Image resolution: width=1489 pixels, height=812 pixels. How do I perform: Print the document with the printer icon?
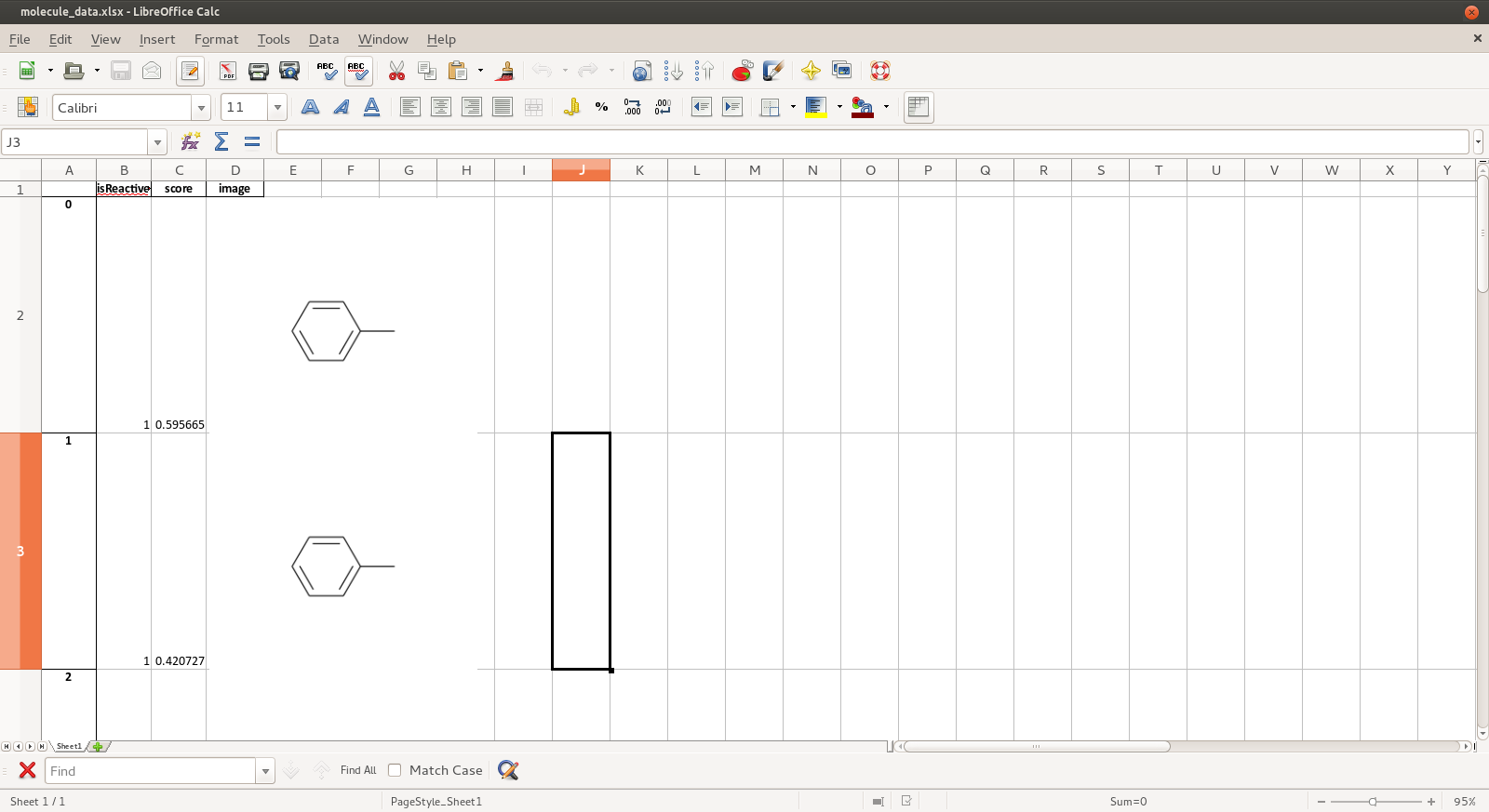[259, 71]
